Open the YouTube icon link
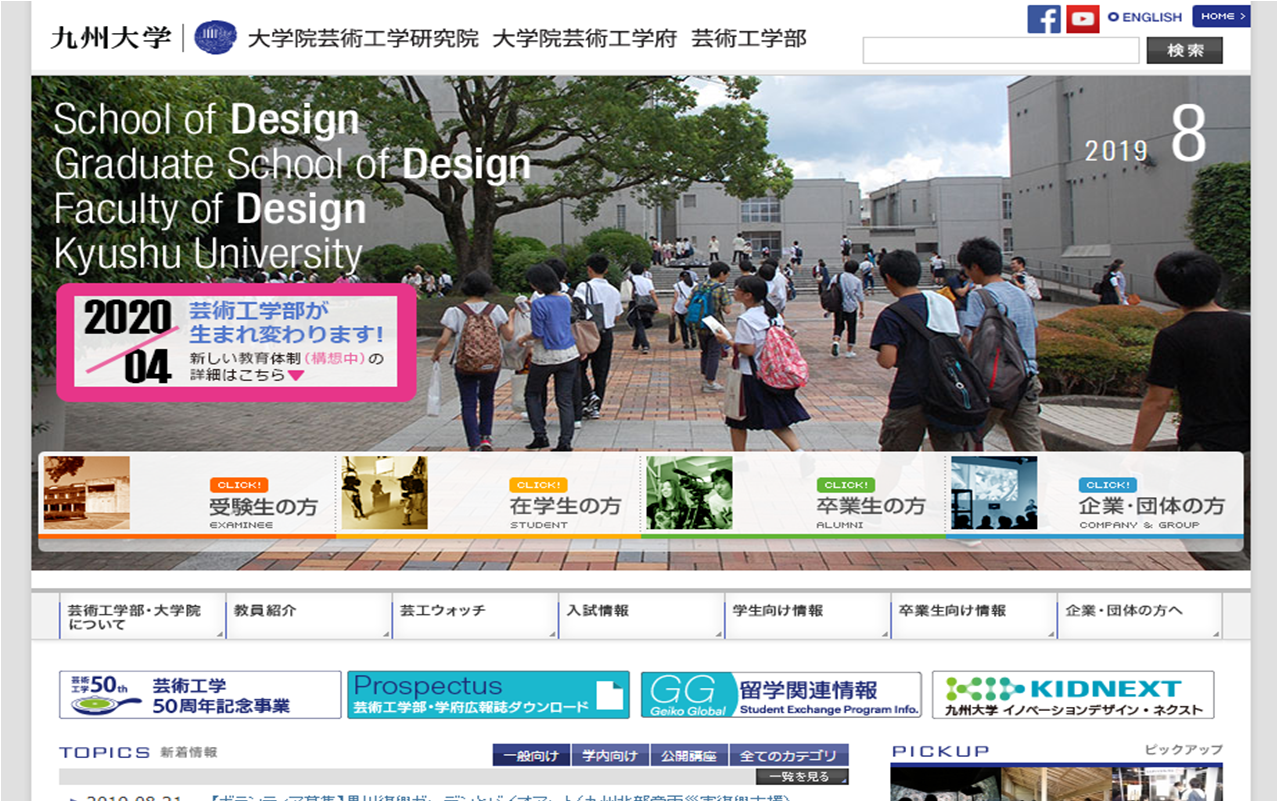Viewport: 1278px width, 802px height. point(1082,18)
